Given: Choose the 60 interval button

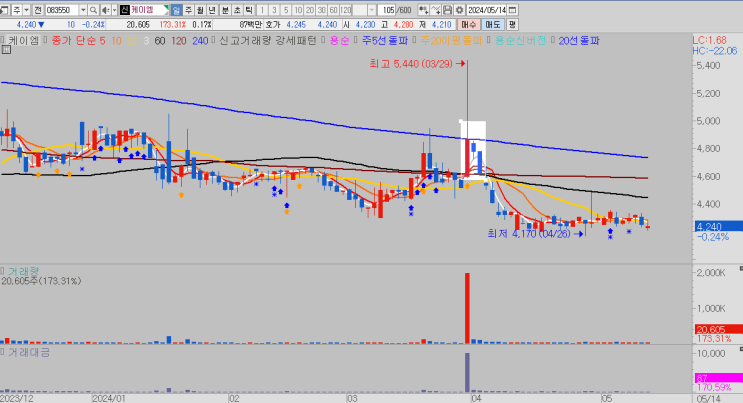Looking at the screenshot, I should click(x=333, y=10).
